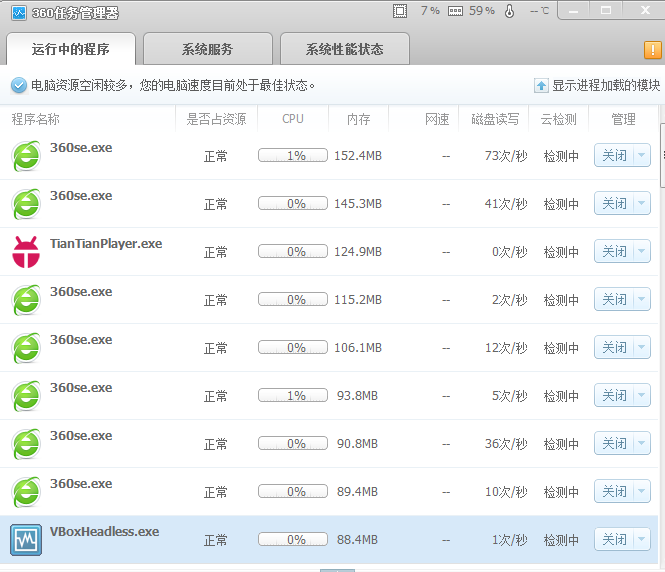This screenshot has height=572, width=665.
Task: Click 正常 status in the VBoxHeadless.exe row
Action: pos(215,540)
